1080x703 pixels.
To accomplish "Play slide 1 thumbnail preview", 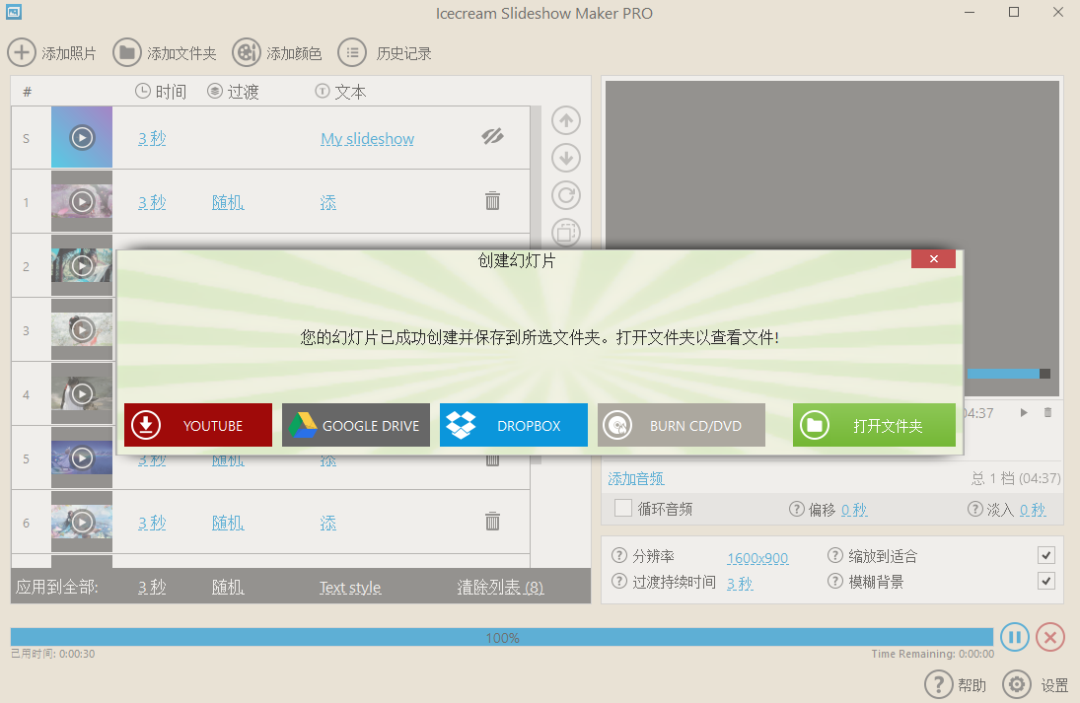I will coord(82,202).
